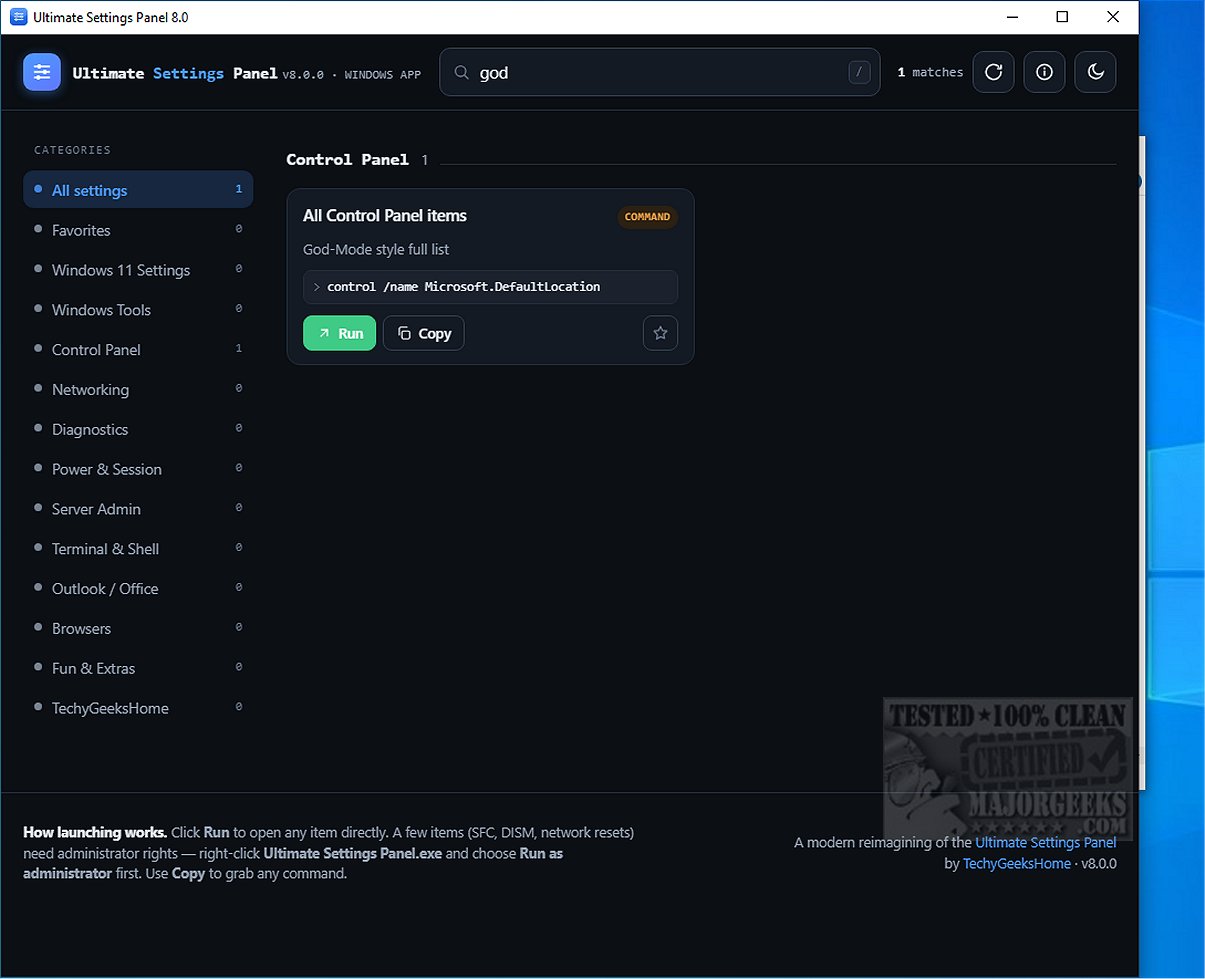The width and height of the screenshot is (1205, 979).
Task: Open Diagnostics category
Action: tap(138, 429)
